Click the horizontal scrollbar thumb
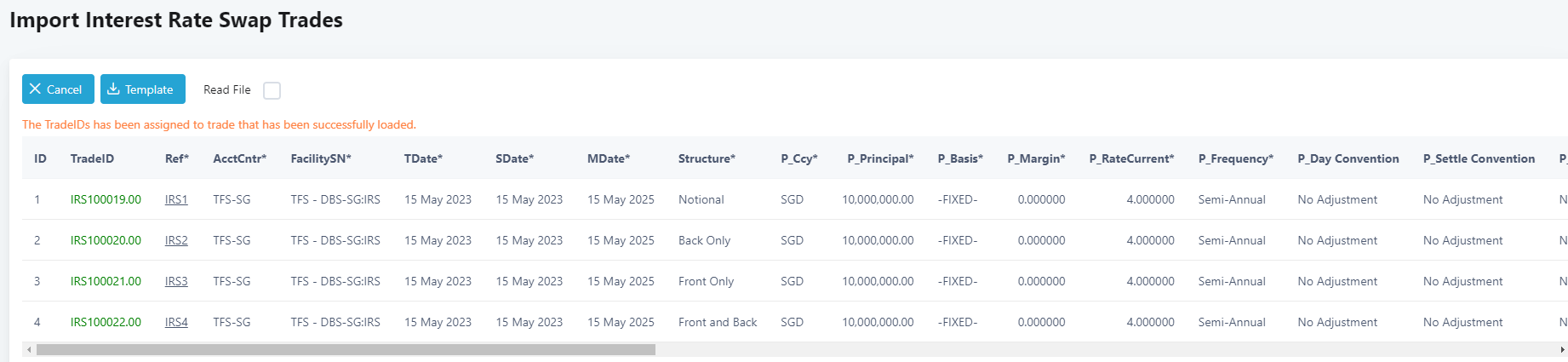 click(x=345, y=349)
